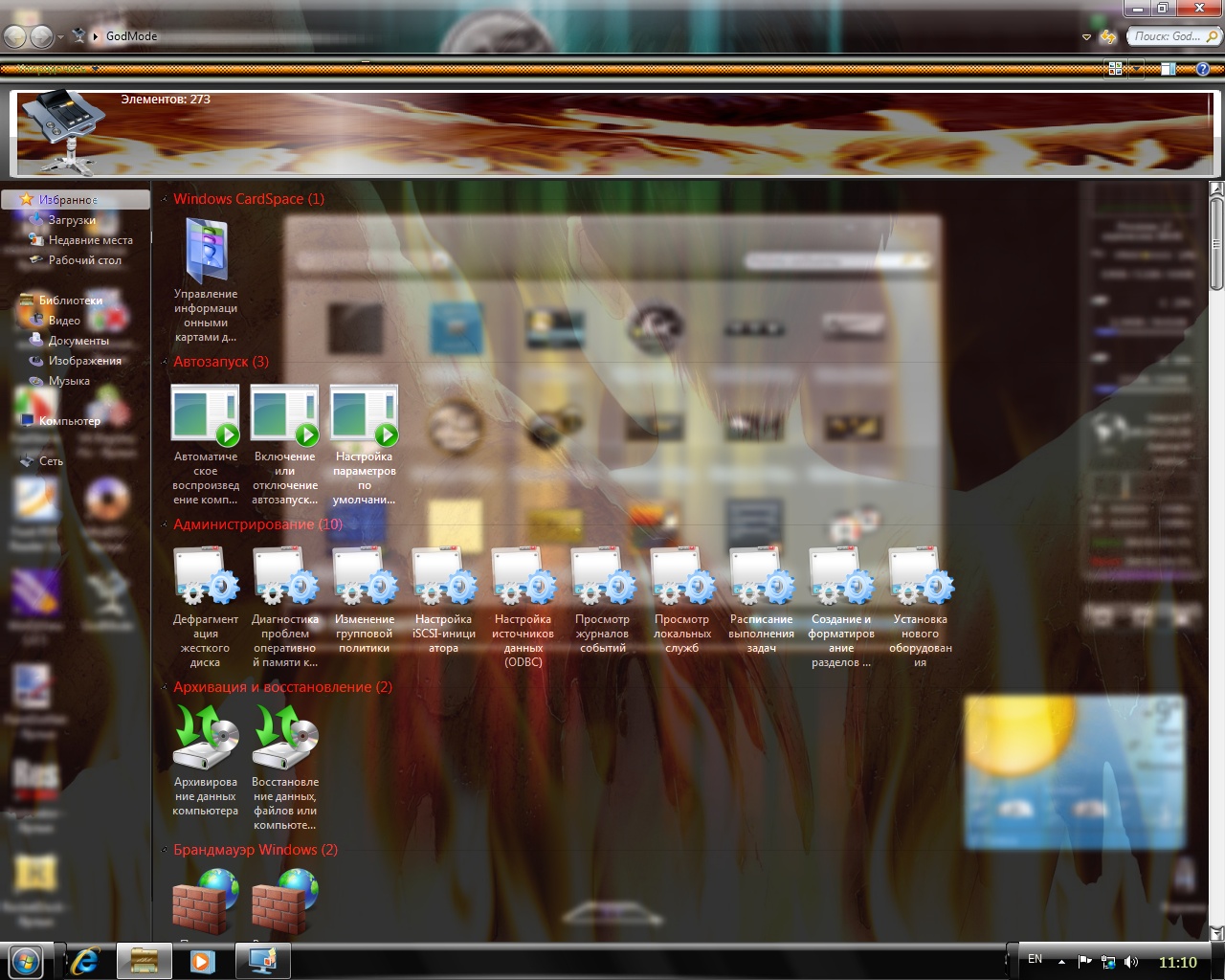Open the group policy editing item
This screenshot has width=1225, height=980.
(x=365, y=601)
